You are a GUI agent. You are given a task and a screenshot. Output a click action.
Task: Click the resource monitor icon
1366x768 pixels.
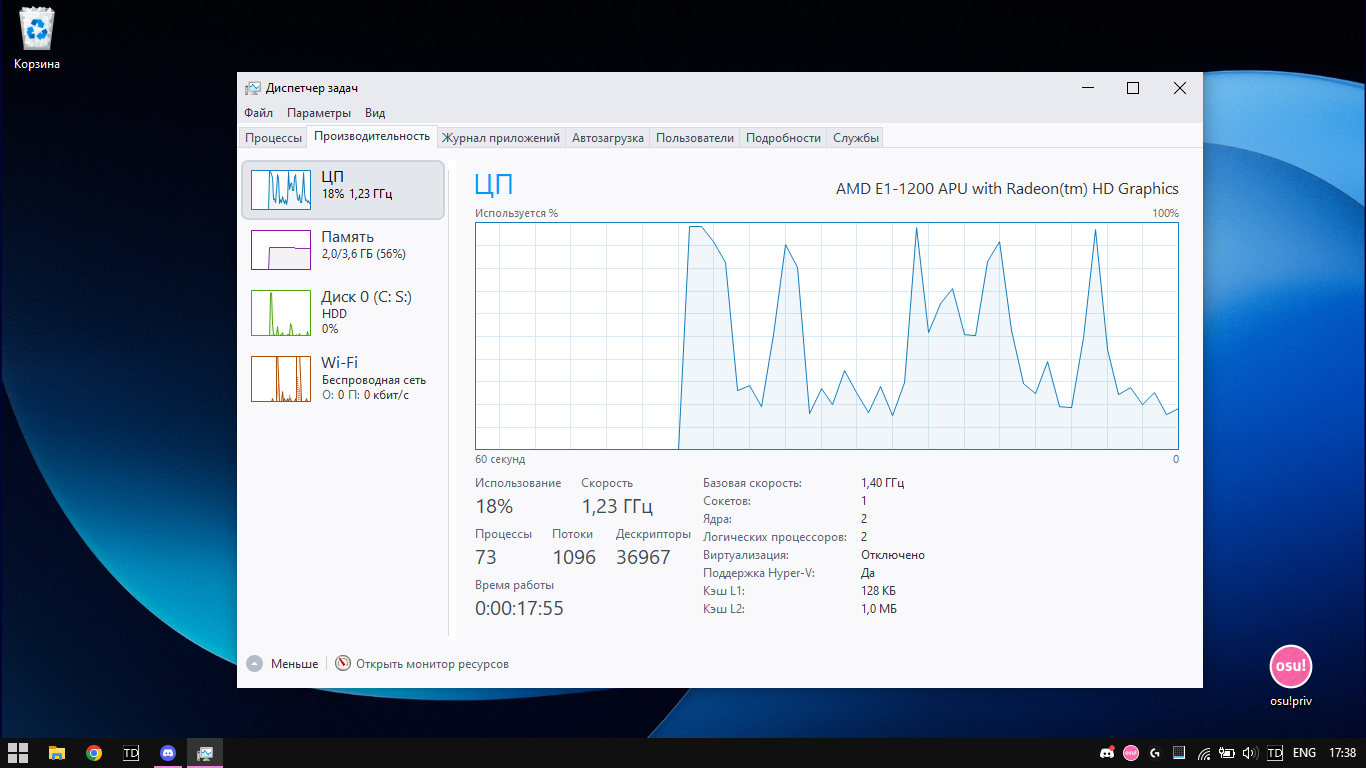pyautogui.click(x=343, y=664)
